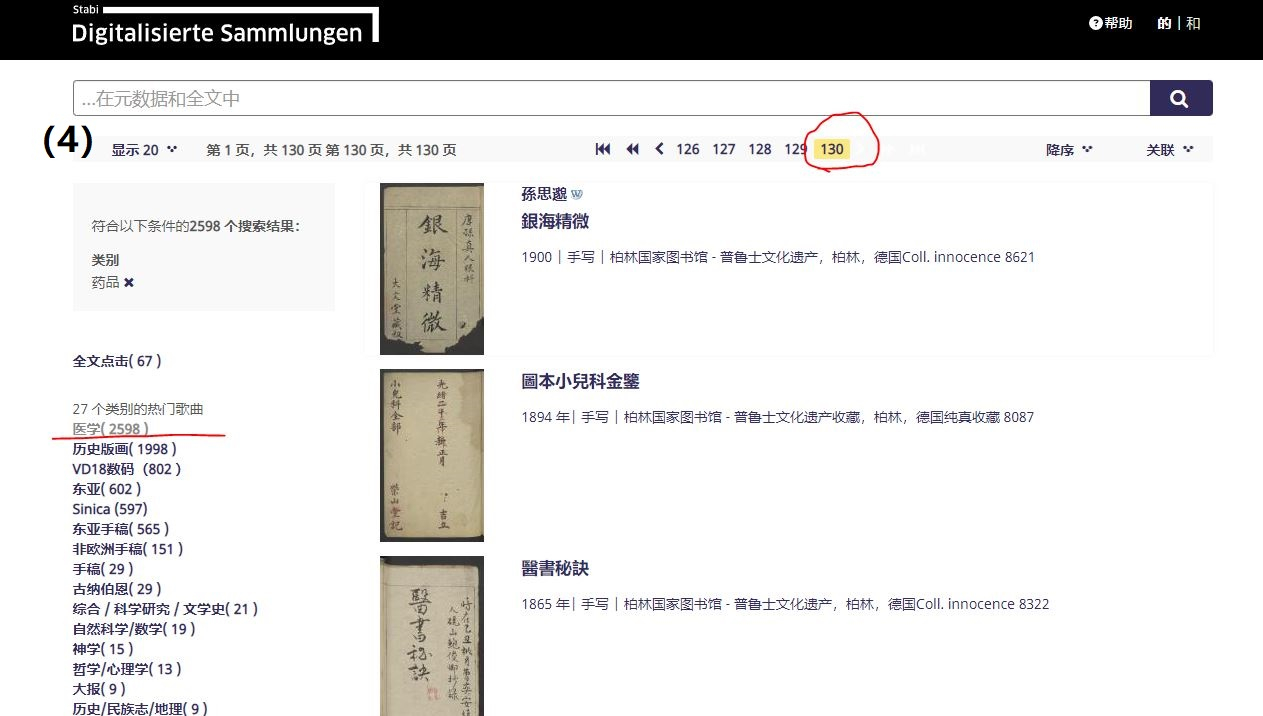This screenshot has width=1263, height=716.
Task: Expand the 降序 sort order dropdown
Action: pos(1069,150)
